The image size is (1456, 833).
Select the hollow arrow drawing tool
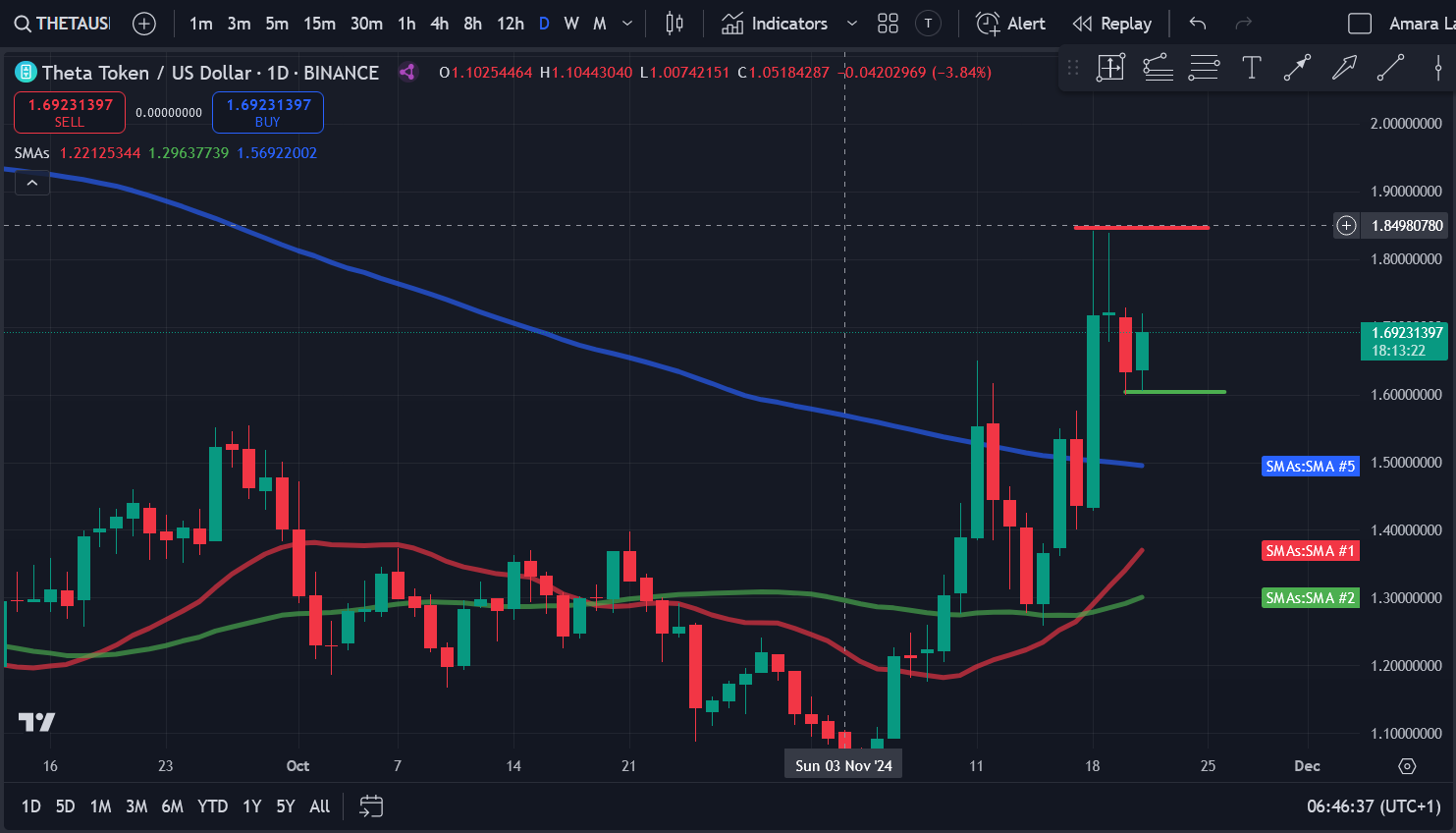1344,68
